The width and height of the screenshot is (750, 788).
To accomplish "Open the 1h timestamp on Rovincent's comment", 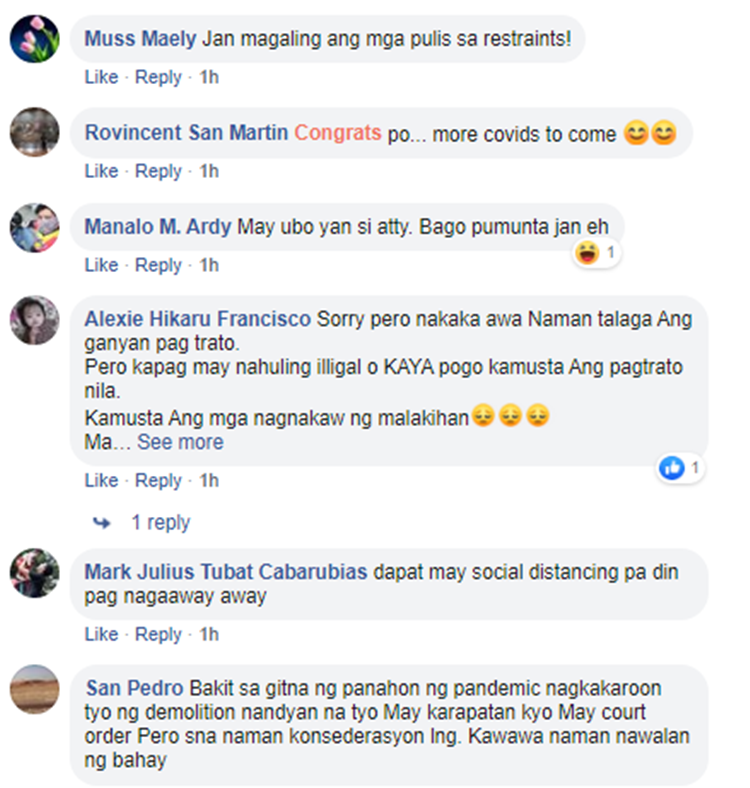I will coord(209,171).
